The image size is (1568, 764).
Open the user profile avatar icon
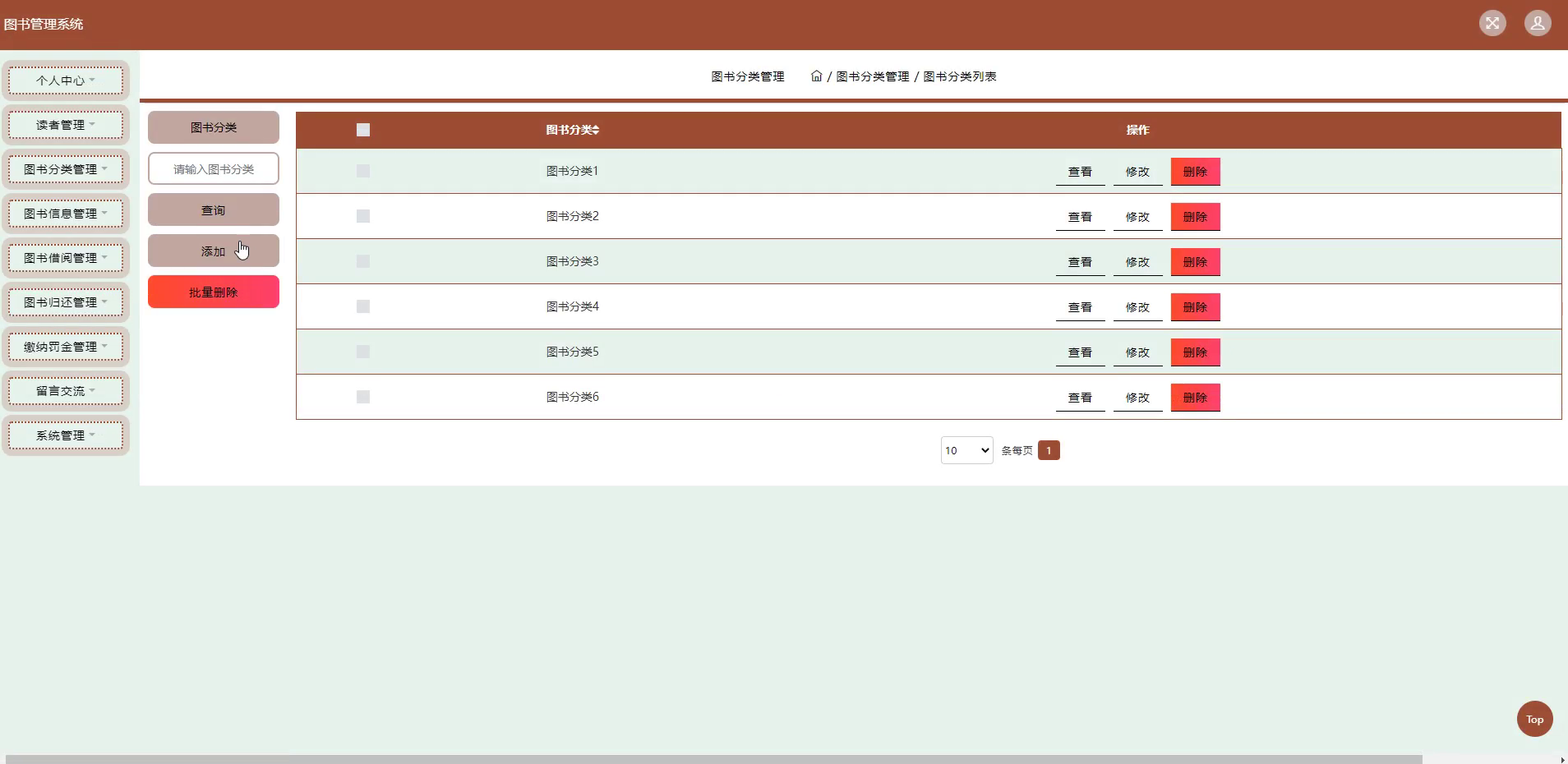(1538, 23)
